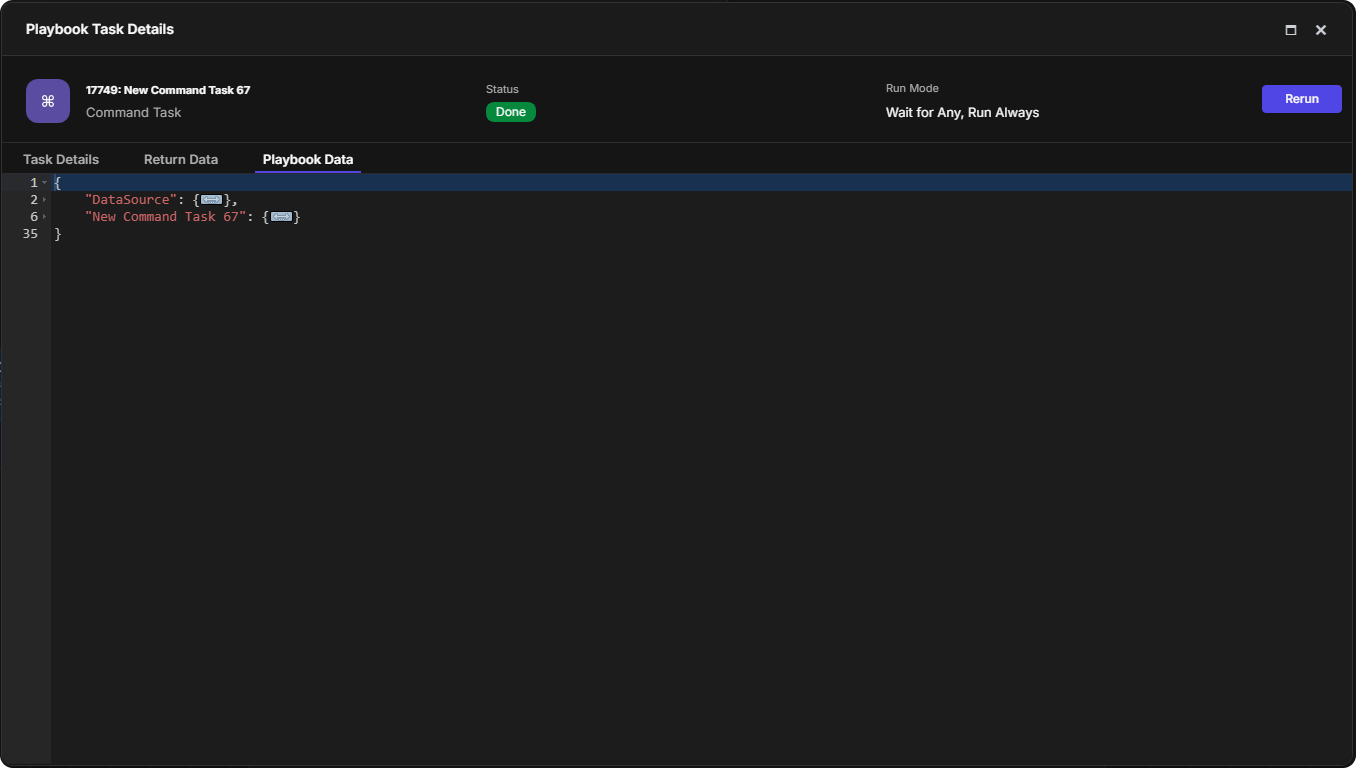Maximize the Playbook Task Details dialog

pos(1291,30)
